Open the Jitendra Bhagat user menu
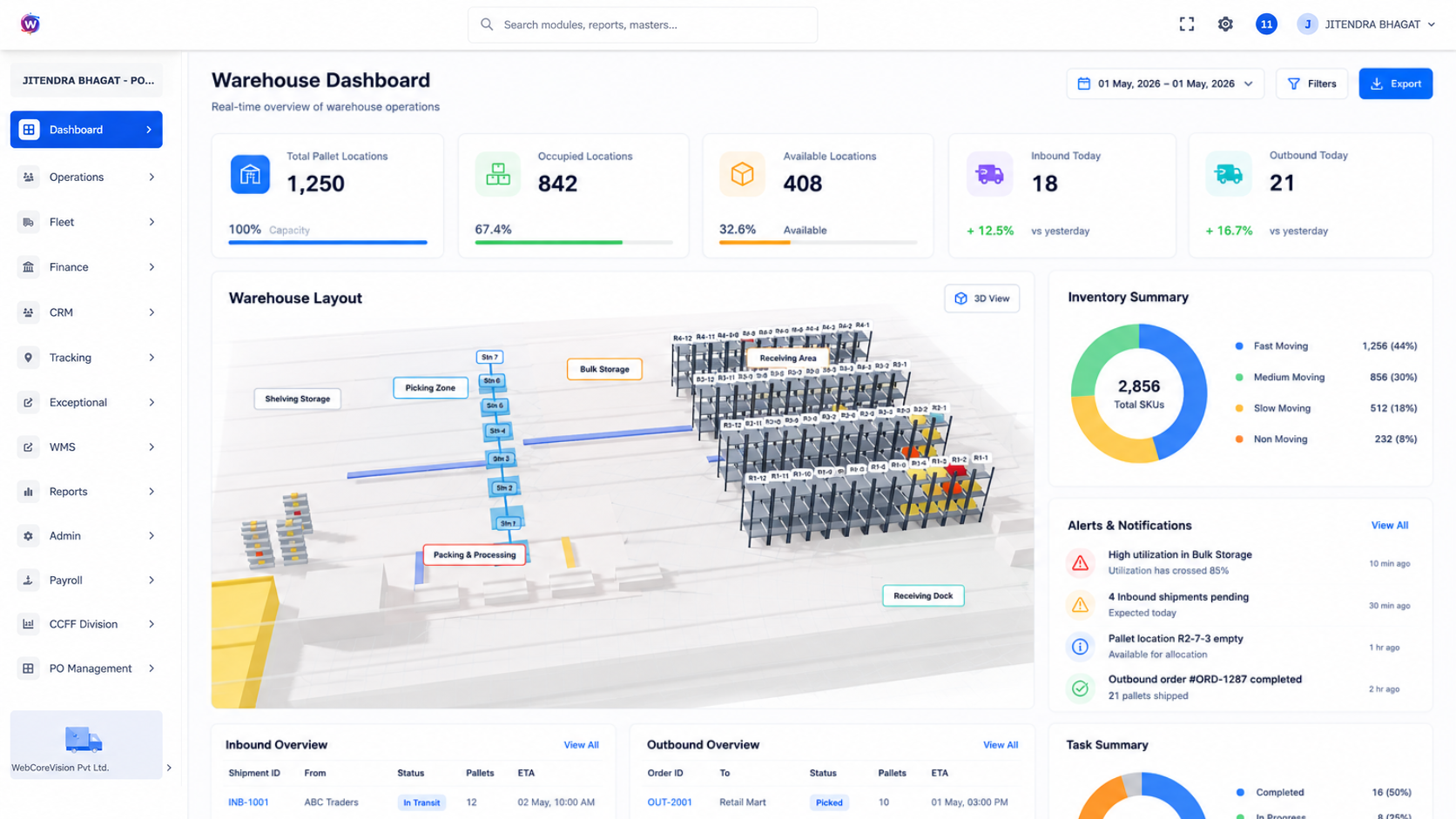Screen dimensions: 1456x819 tap(1365, 24)
